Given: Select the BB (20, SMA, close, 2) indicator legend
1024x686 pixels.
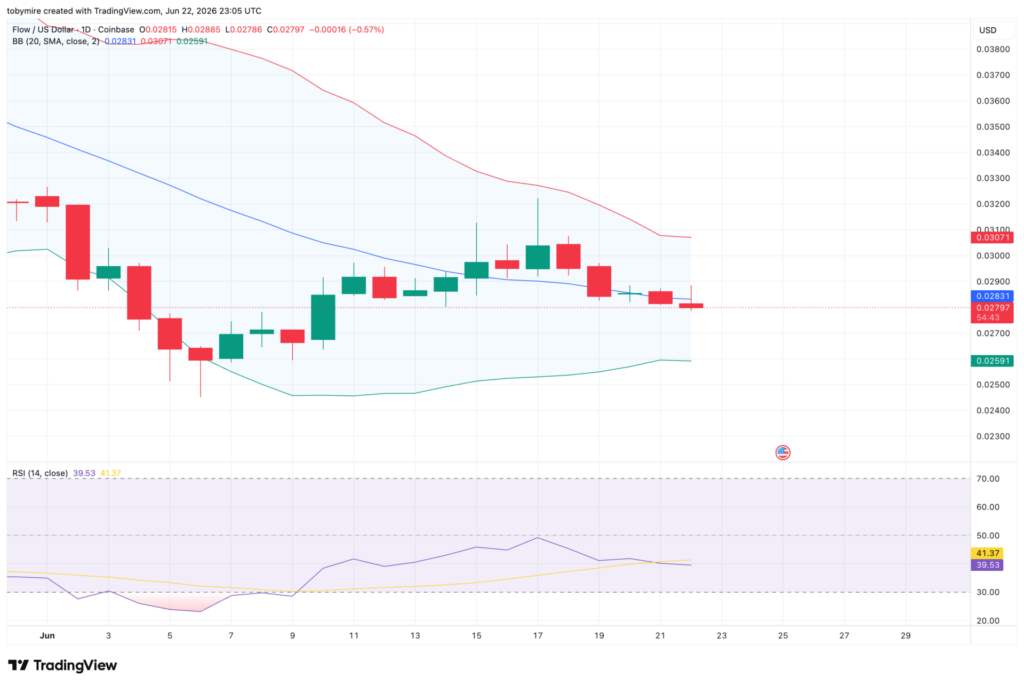Looking at the screenshot, I should pos(56,41).
